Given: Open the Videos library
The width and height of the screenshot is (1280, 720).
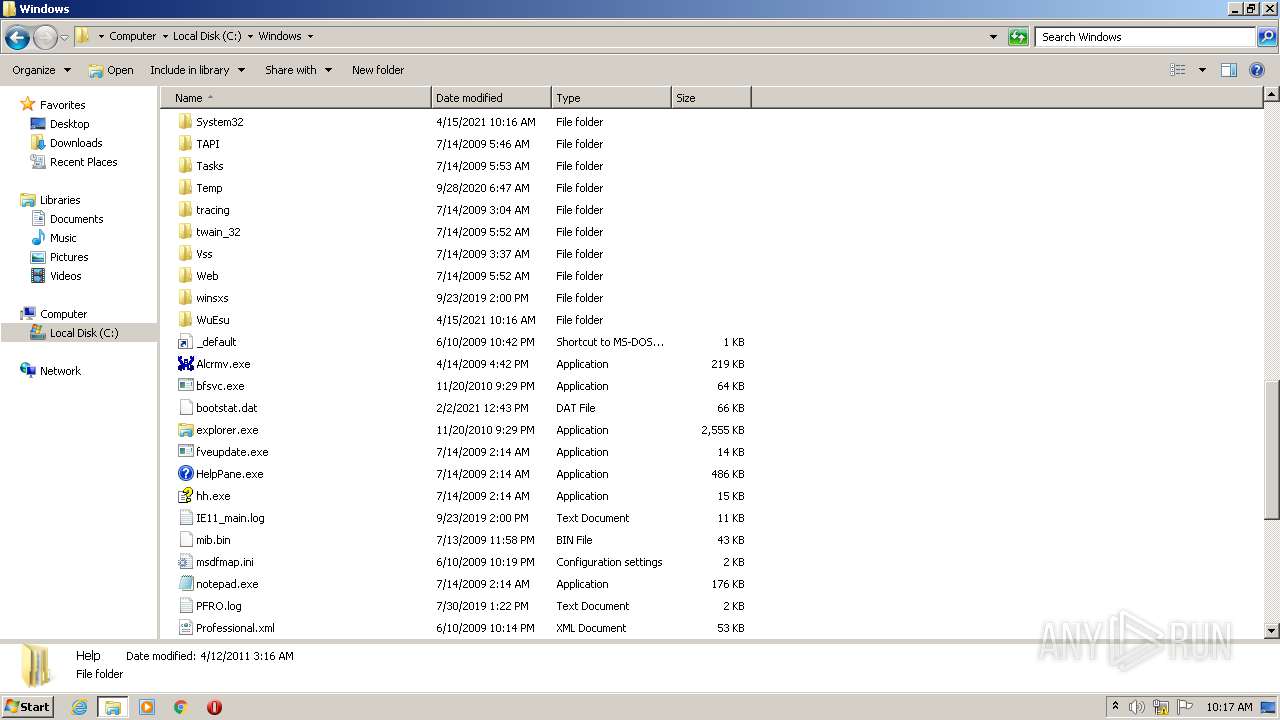Looking at the screenshot, I should click(x=65, y=276).
